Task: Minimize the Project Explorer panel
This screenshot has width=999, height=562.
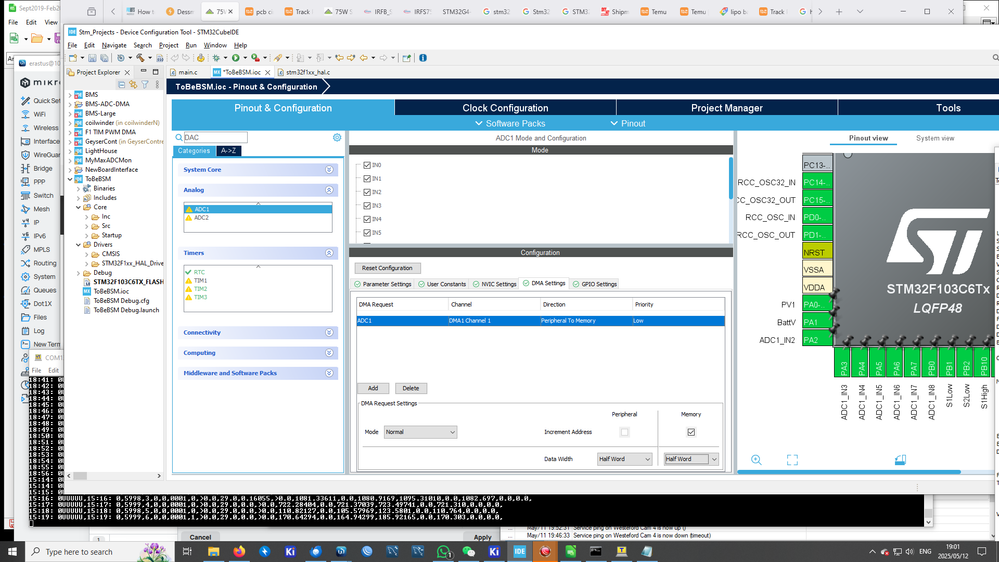Action: (x=143, y=72)
